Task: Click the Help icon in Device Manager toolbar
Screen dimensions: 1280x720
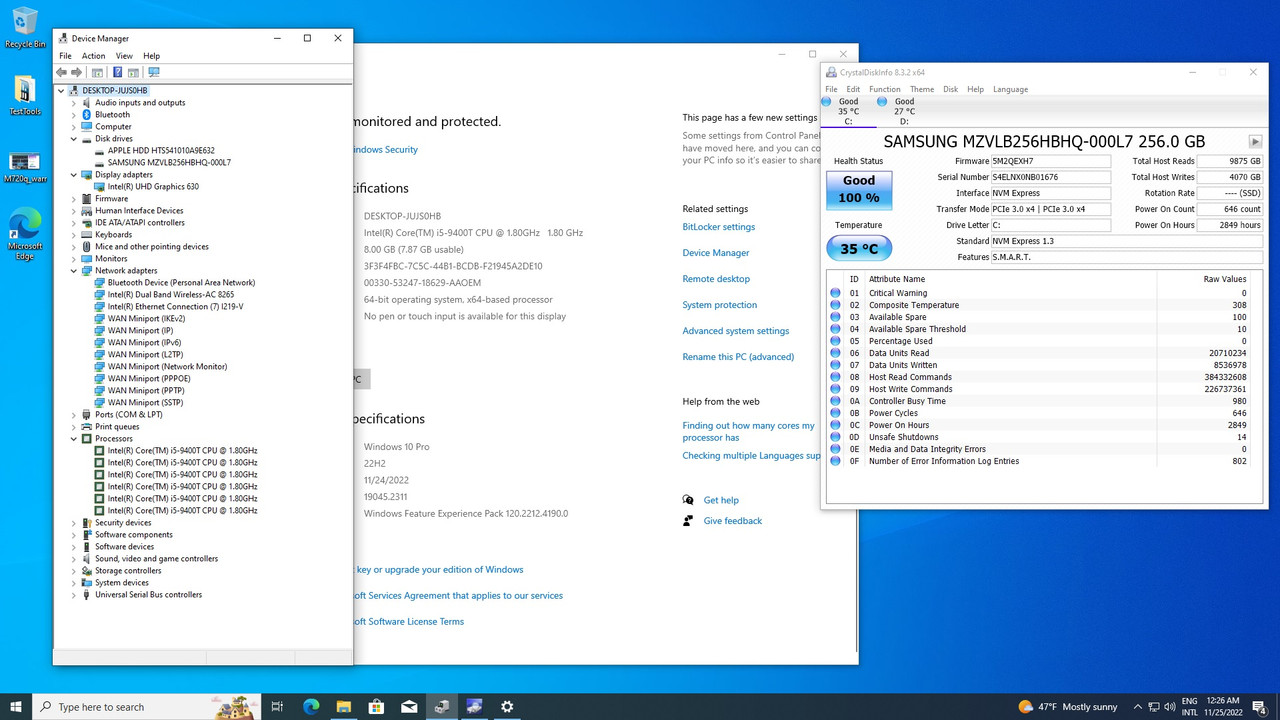Action: pyautogui.click(x=117, y=72)
